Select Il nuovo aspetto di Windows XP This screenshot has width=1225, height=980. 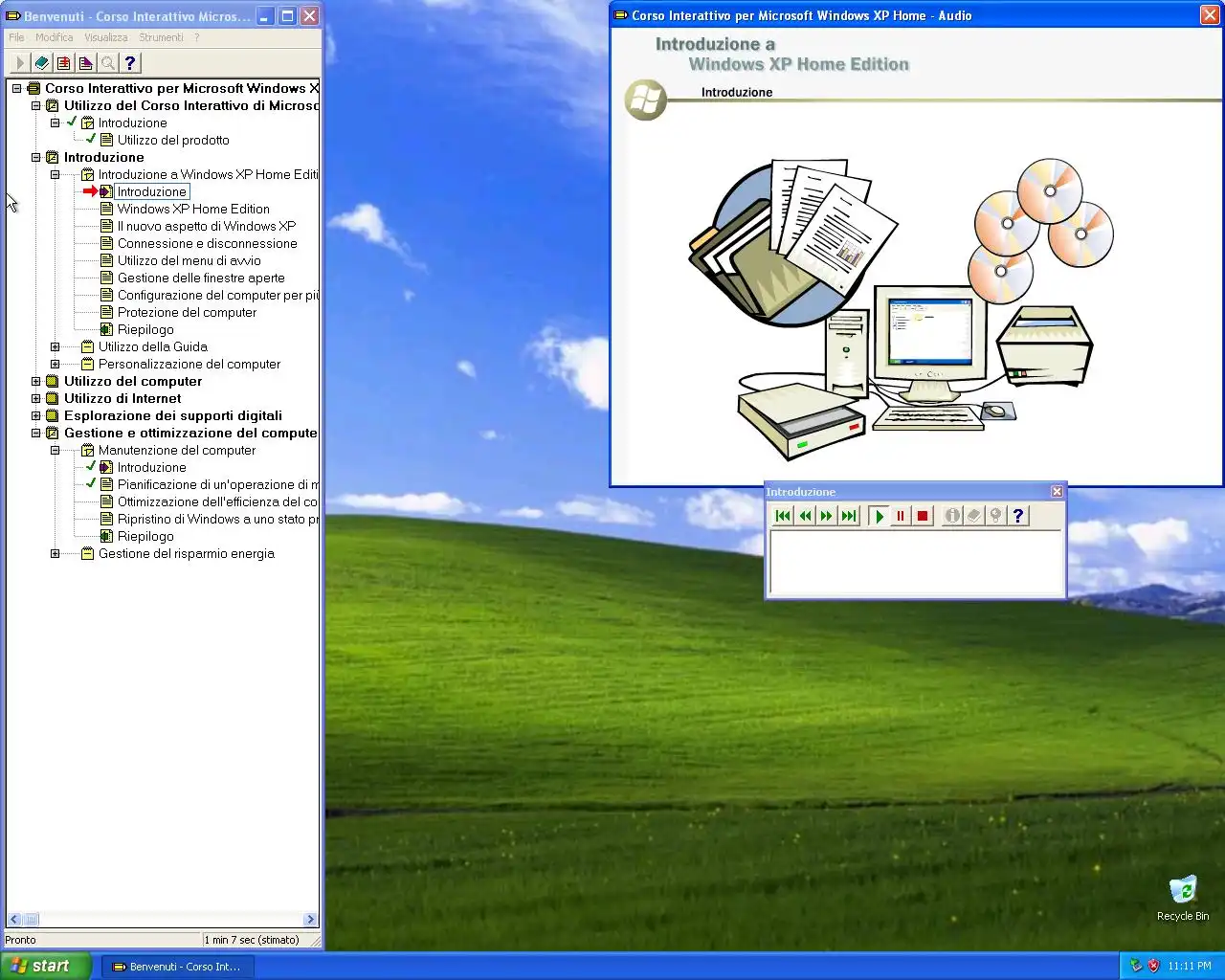207,226
